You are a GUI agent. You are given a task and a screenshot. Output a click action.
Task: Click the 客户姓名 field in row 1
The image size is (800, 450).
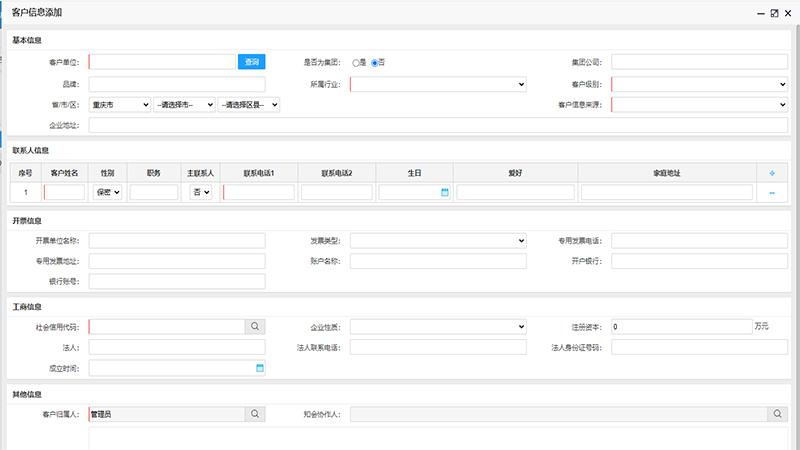tap(64, 192)
